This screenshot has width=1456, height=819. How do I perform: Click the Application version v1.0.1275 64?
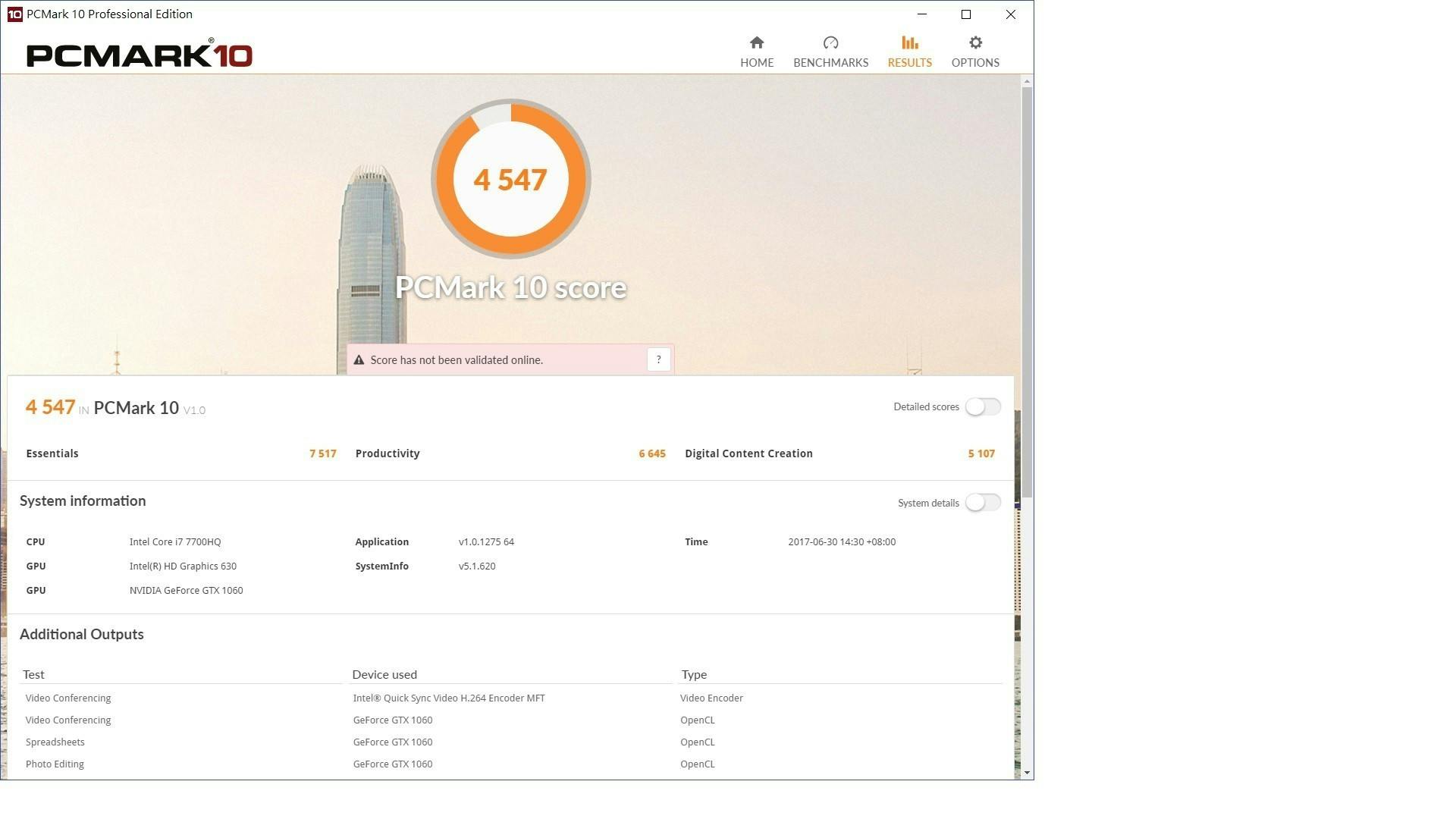[x=486, y=542]
